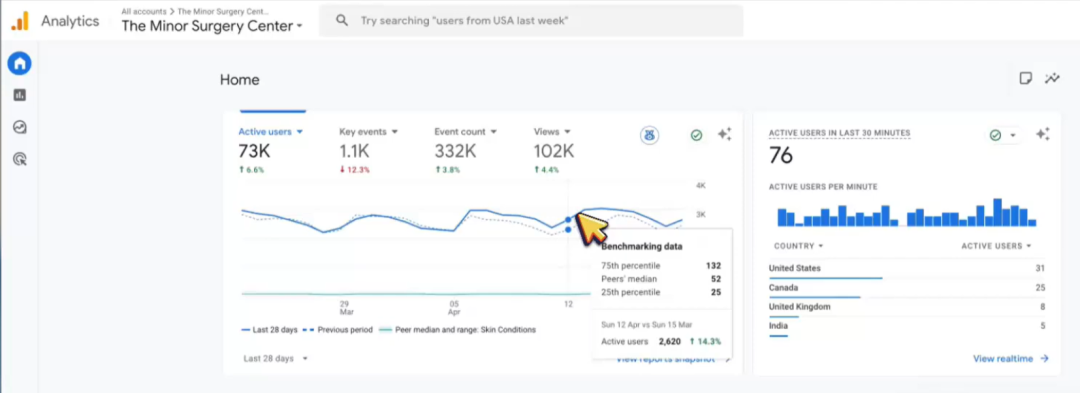Click the sparkle icon on realtime card
The image size is (1080, 393).
(x=1043, y=134)
